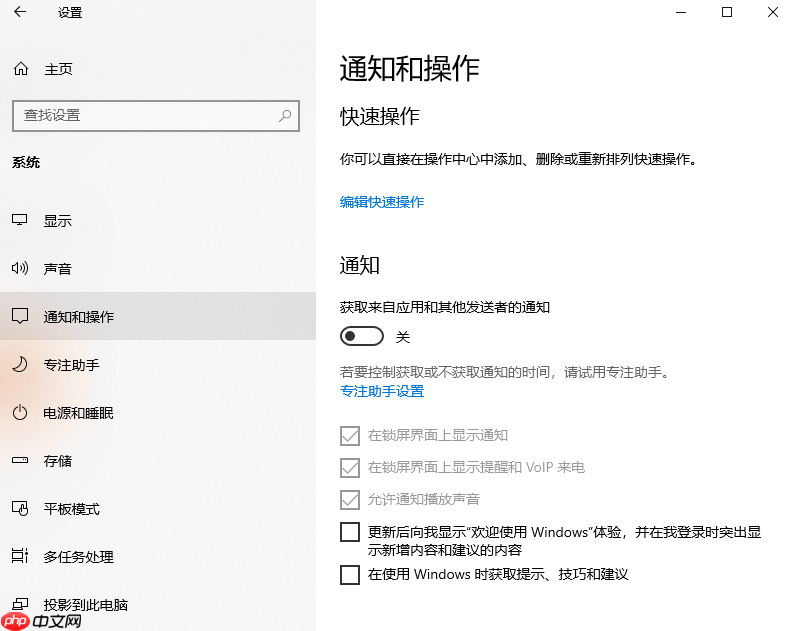794x631 pixels.
Task: Close the settings window
Action: 772,12
